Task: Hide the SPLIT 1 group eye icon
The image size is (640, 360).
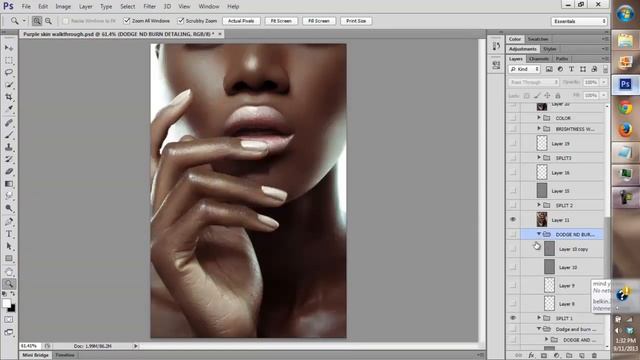Action: click(x=513, y=318)
